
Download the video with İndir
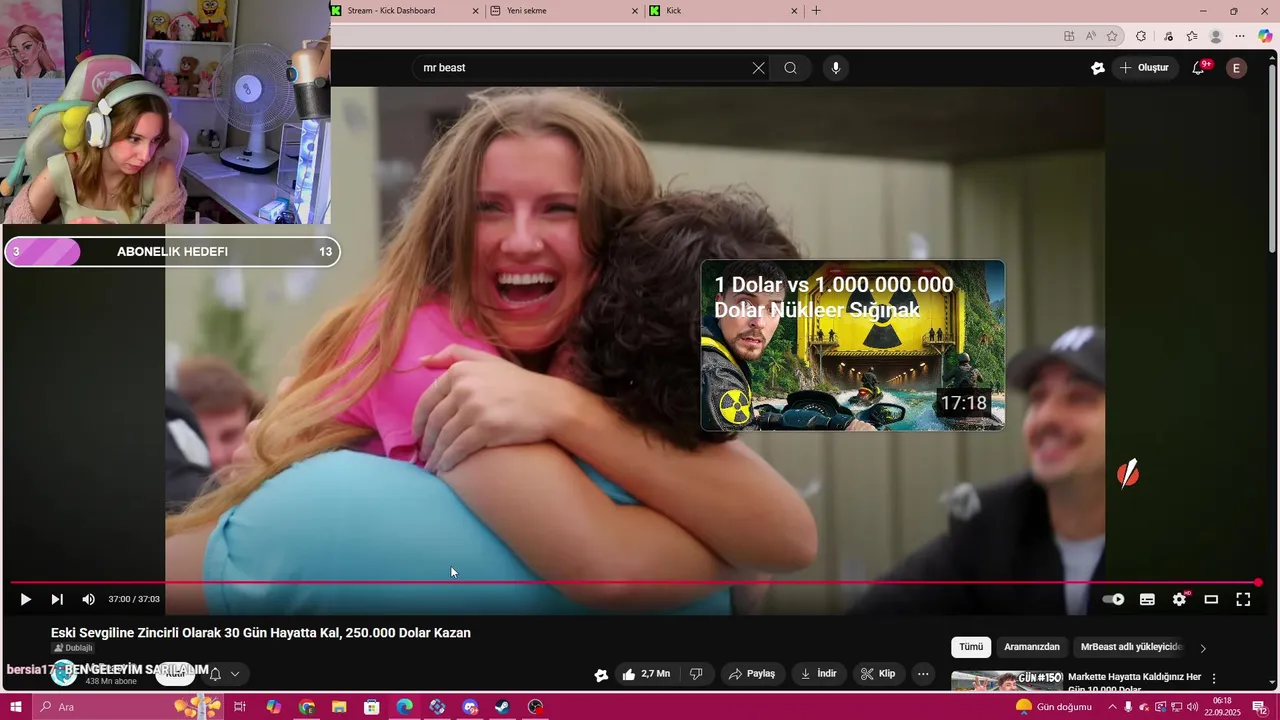pyautogui.click(x=818, y=674)
